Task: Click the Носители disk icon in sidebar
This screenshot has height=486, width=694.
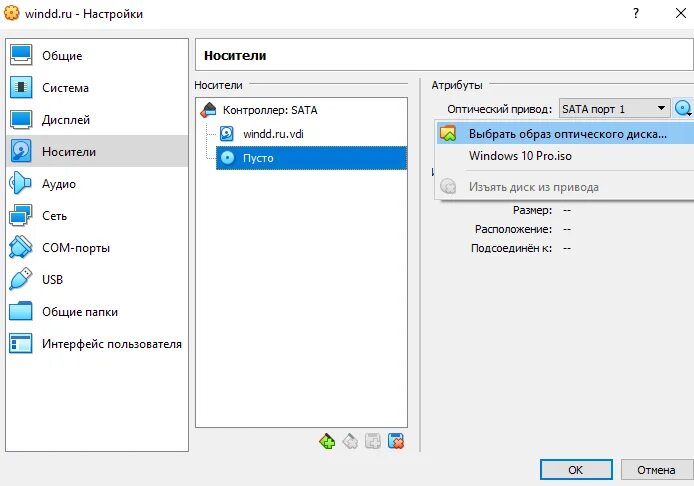Action: 21,151
